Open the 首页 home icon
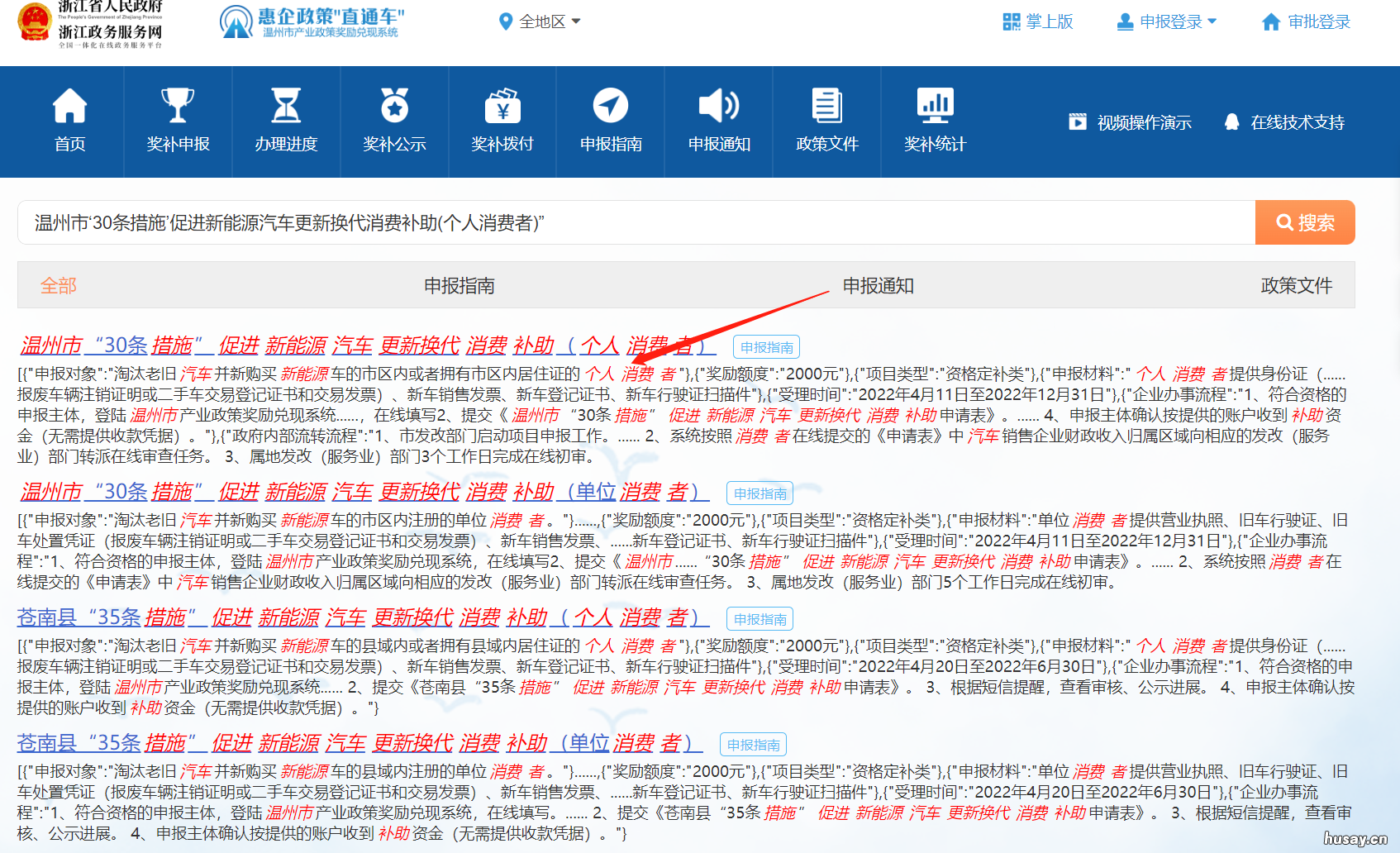 point(69,122)
